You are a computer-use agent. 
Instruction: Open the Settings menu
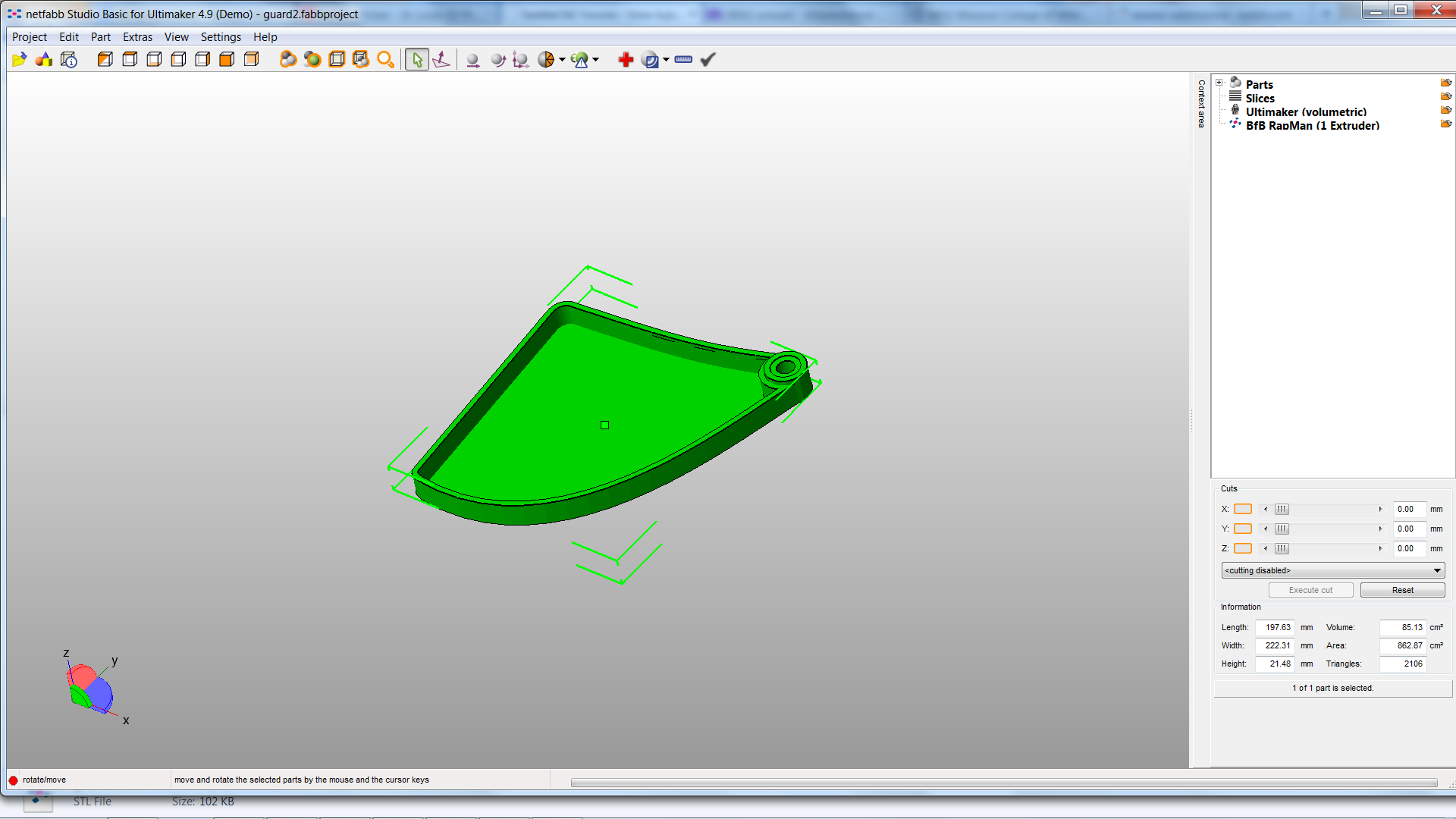(x=221, y=37)
